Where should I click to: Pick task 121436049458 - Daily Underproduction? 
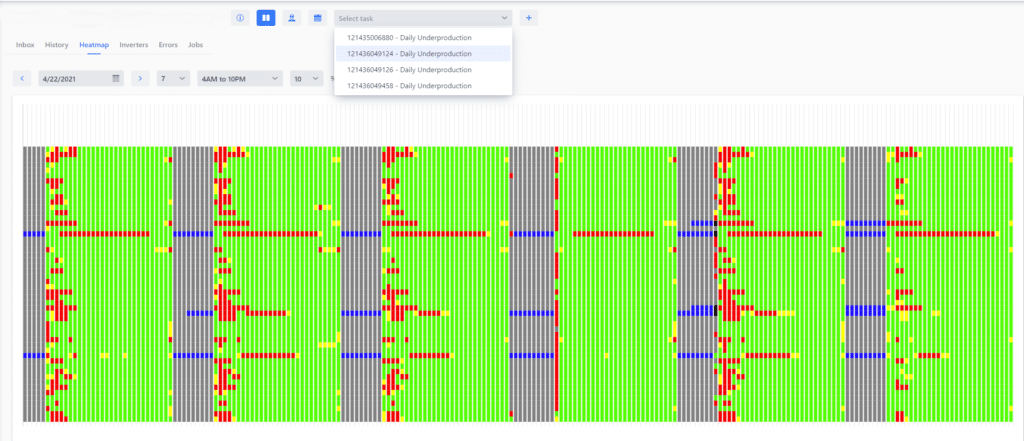tap(409, 86)
